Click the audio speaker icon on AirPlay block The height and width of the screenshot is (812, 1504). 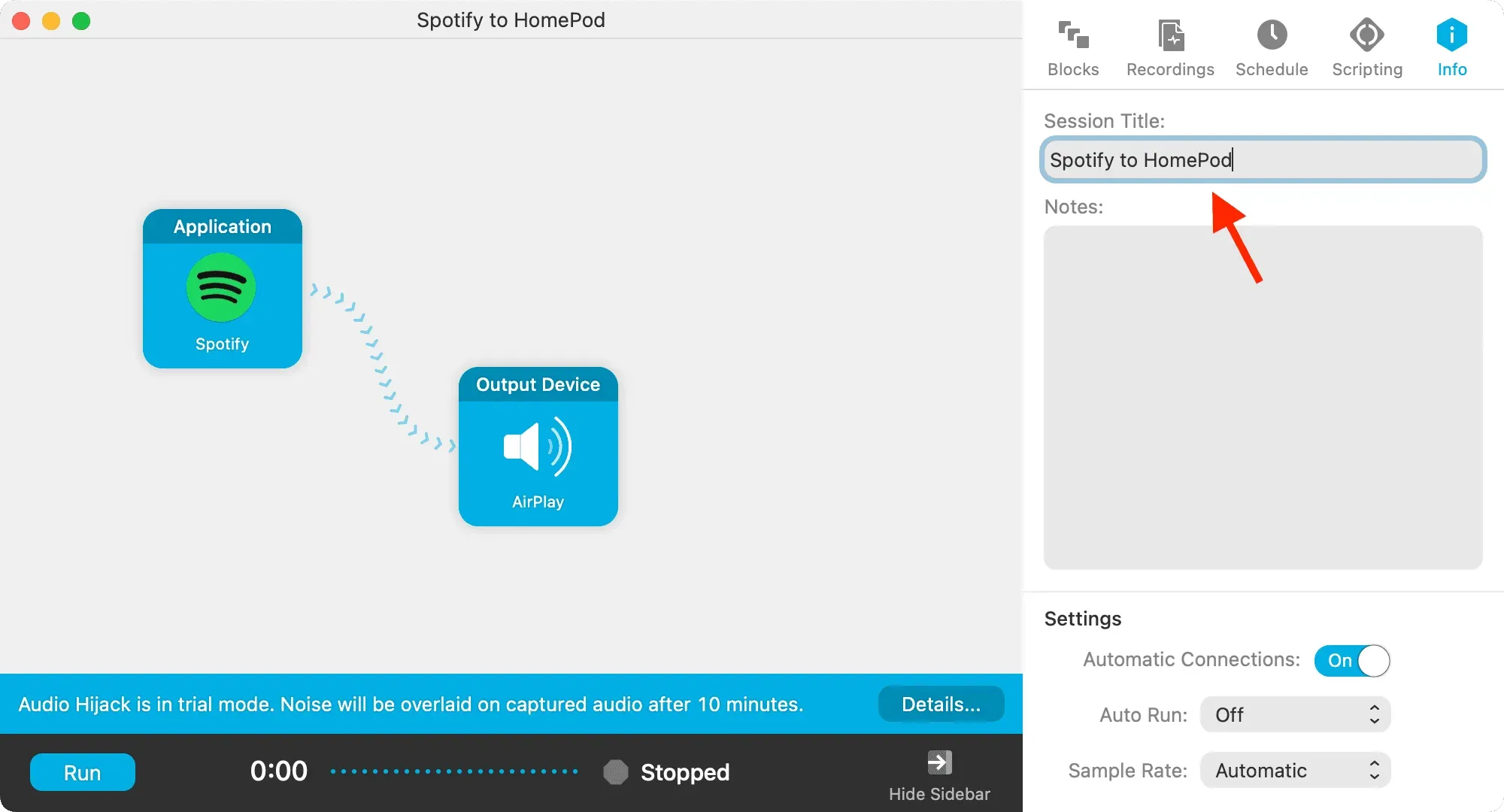tap(537, 447)
